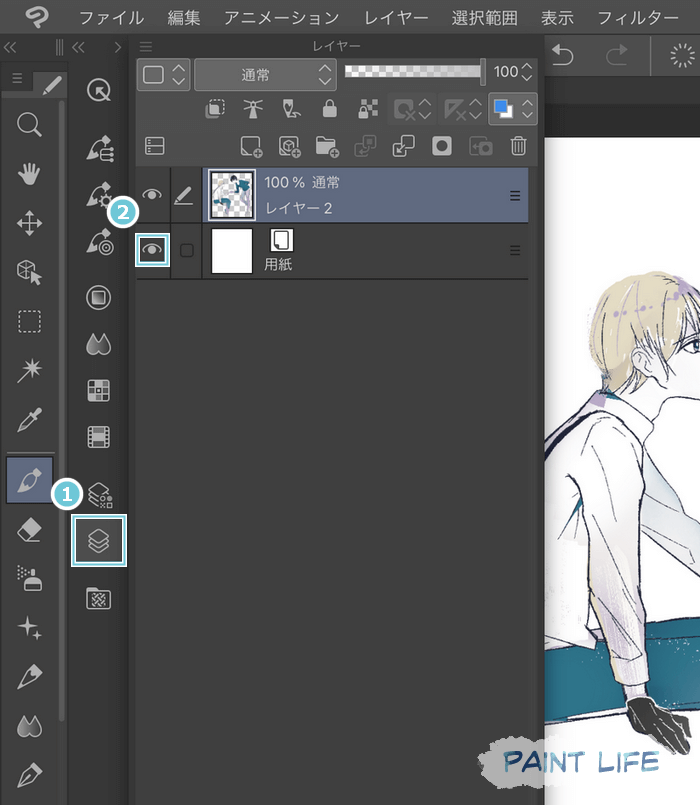Image resolution: width=700 pixels, height=805 pixels.
Task: Click the layer opacity slider bar
Action: [x=414, y=71]
